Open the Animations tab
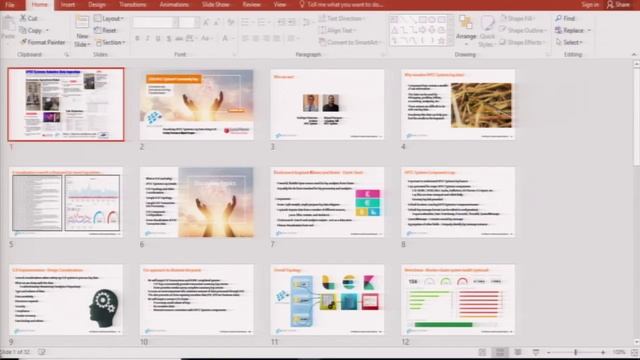640x360 pixels. pos(174,4)
